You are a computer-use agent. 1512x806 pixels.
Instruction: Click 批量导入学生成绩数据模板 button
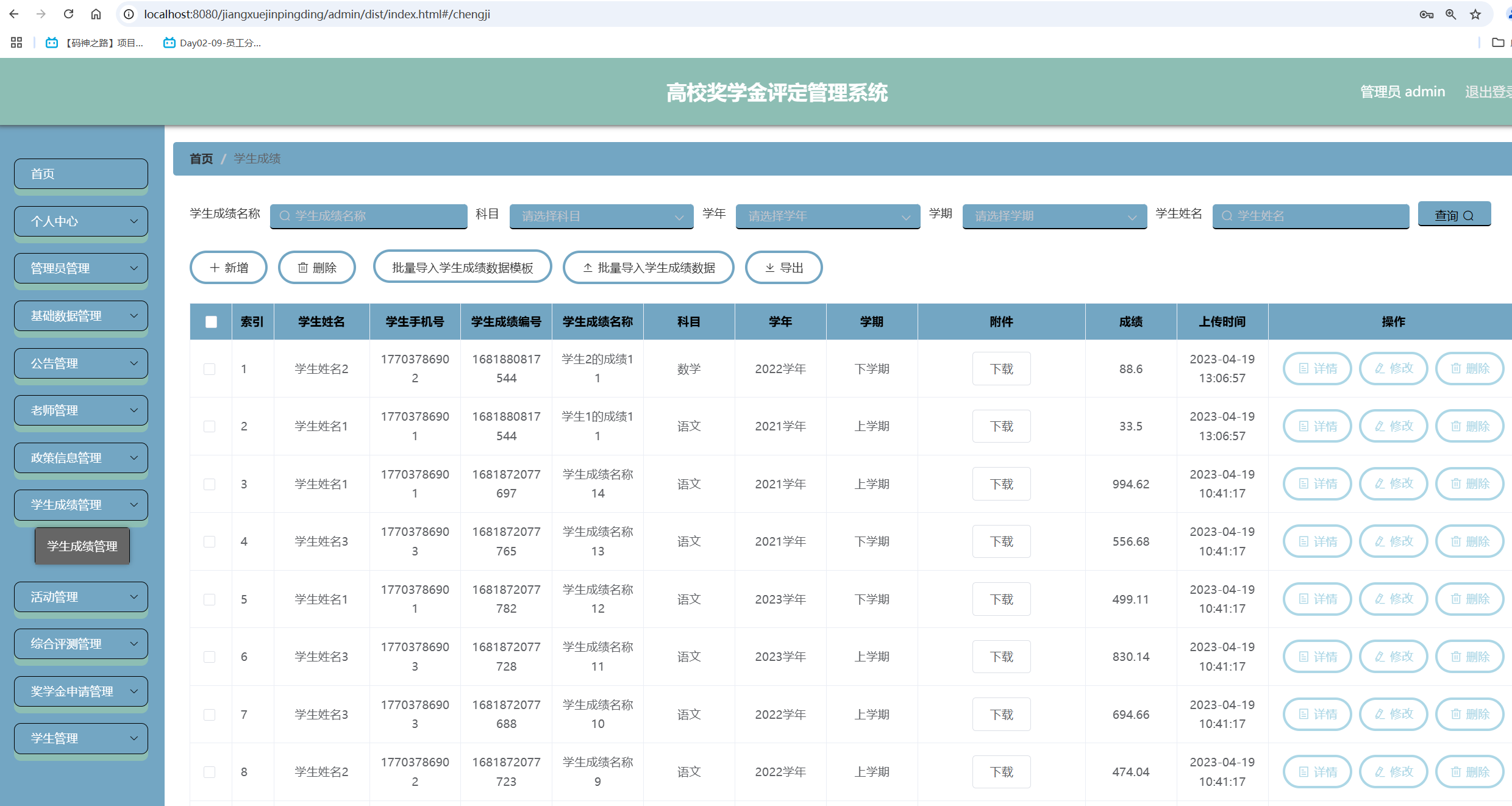463,268
